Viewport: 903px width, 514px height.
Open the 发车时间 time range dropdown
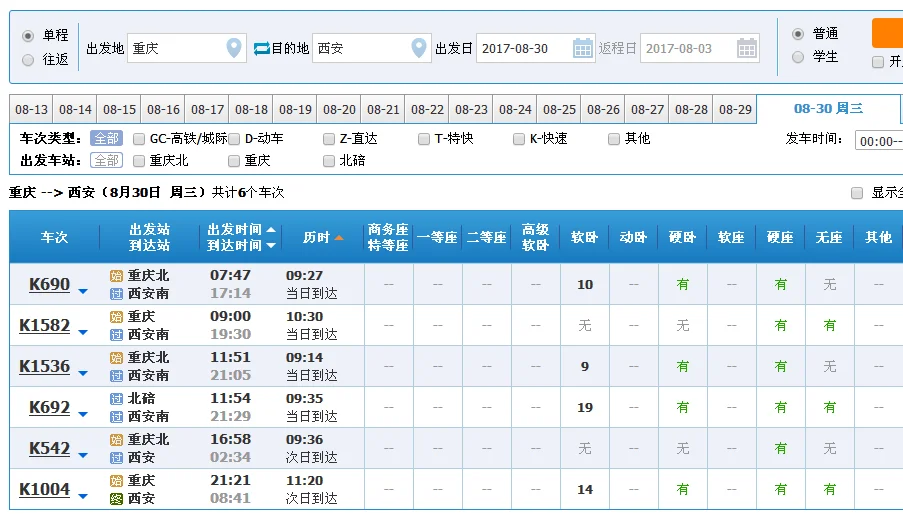click(x=879, y=141)
